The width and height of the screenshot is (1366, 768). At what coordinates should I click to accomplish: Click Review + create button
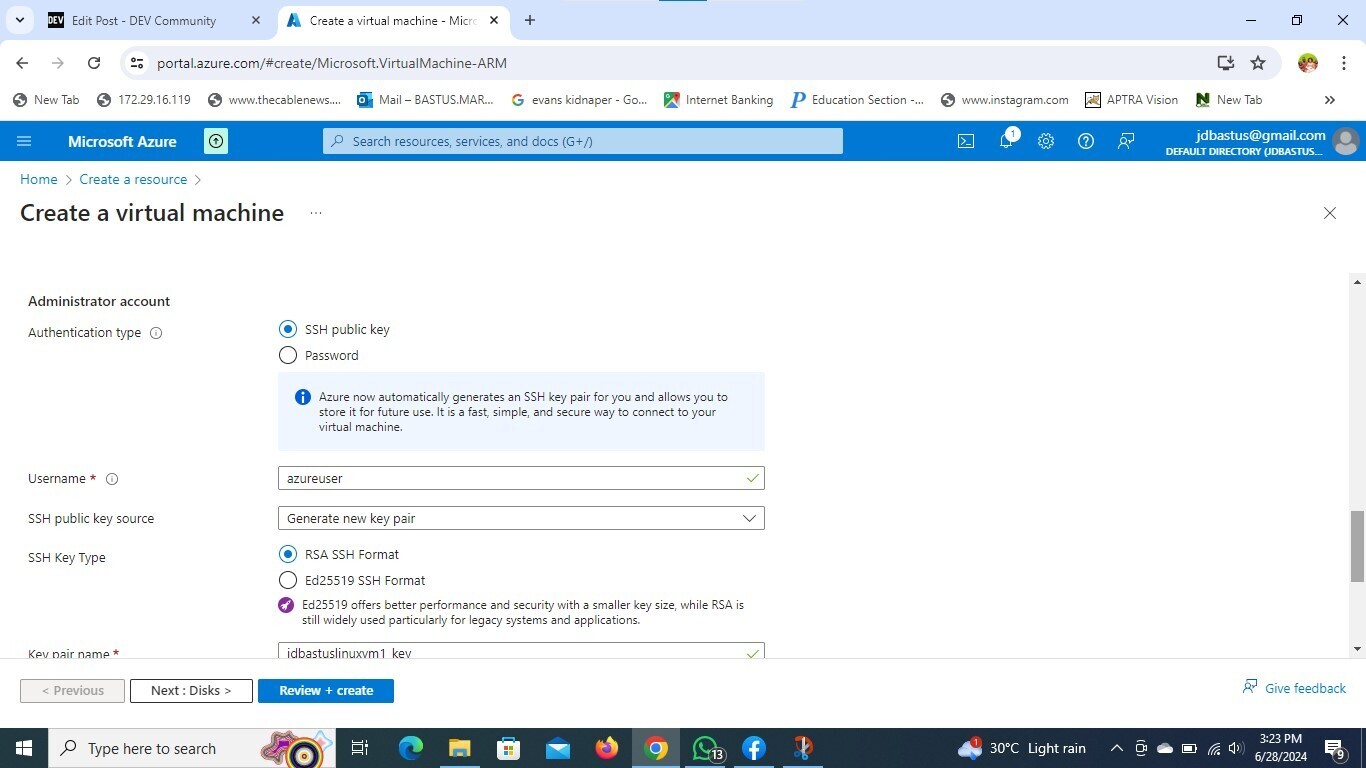coord(326,691)
